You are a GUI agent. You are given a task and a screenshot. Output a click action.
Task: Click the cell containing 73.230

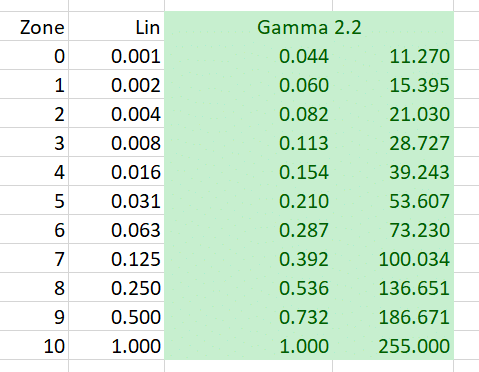coord(393,229)
